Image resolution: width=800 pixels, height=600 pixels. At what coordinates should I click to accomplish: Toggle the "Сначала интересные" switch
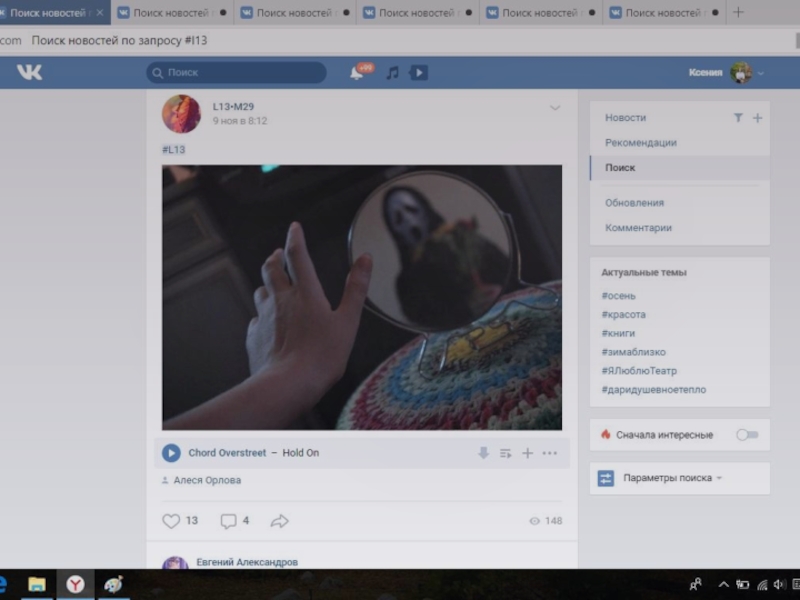[746, 435]
